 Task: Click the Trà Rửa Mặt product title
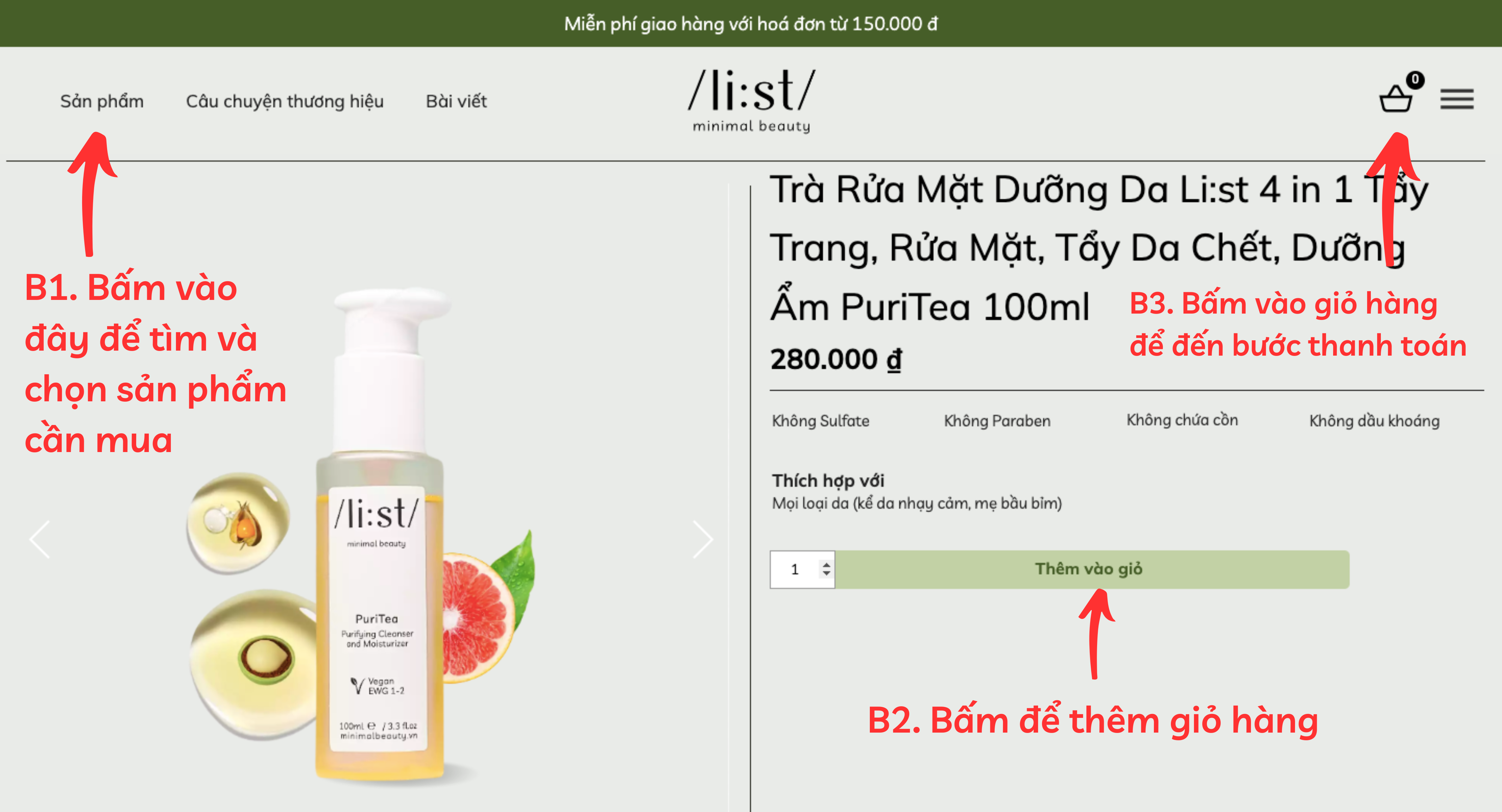coord(1096,247)
